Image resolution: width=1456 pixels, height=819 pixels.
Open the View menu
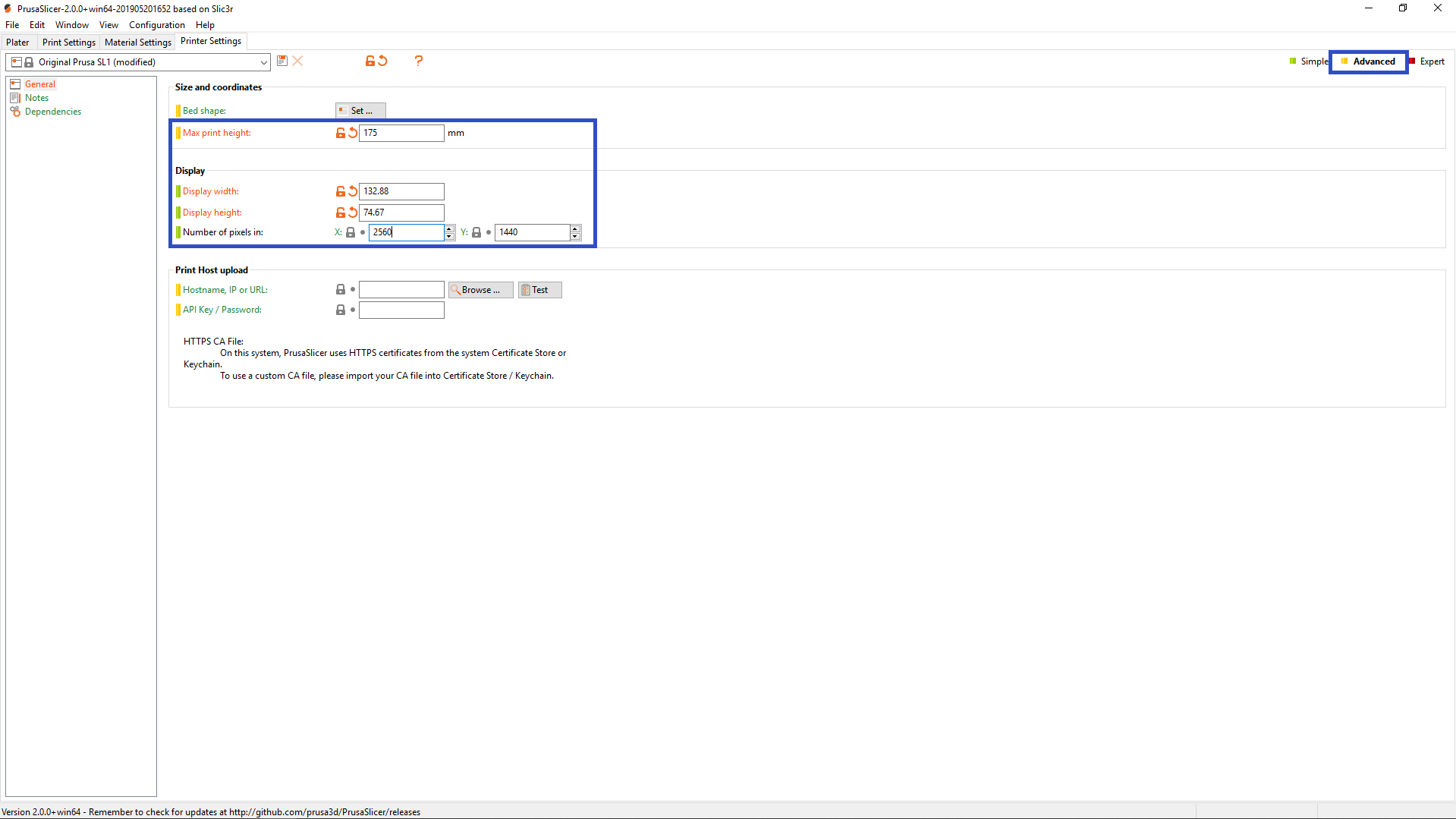(x=108, y=25)
